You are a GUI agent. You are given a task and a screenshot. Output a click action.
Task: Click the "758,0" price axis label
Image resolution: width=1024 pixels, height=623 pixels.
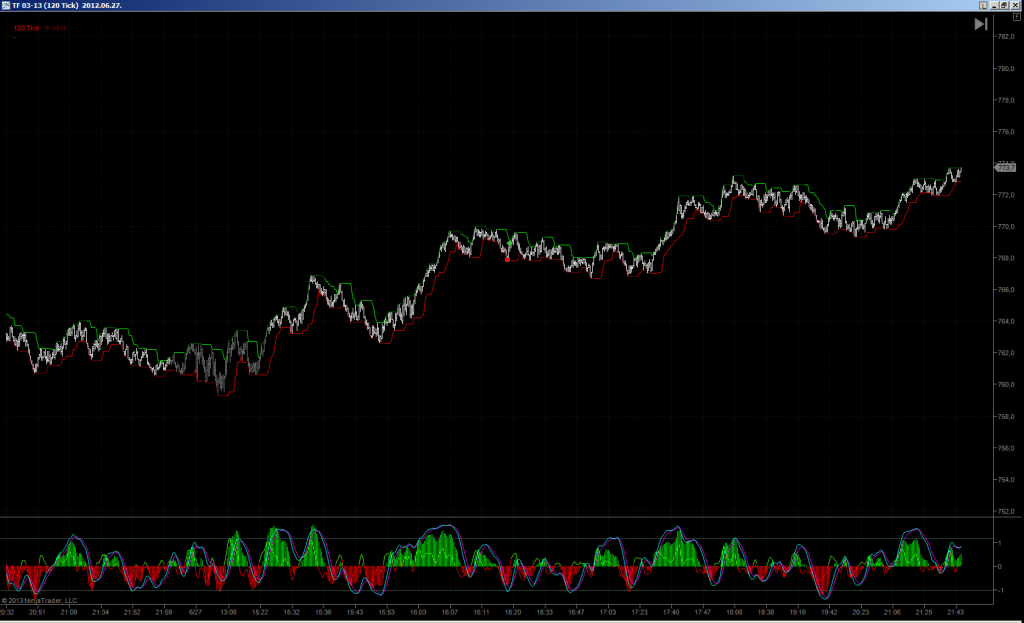(x=1006, y=417)
